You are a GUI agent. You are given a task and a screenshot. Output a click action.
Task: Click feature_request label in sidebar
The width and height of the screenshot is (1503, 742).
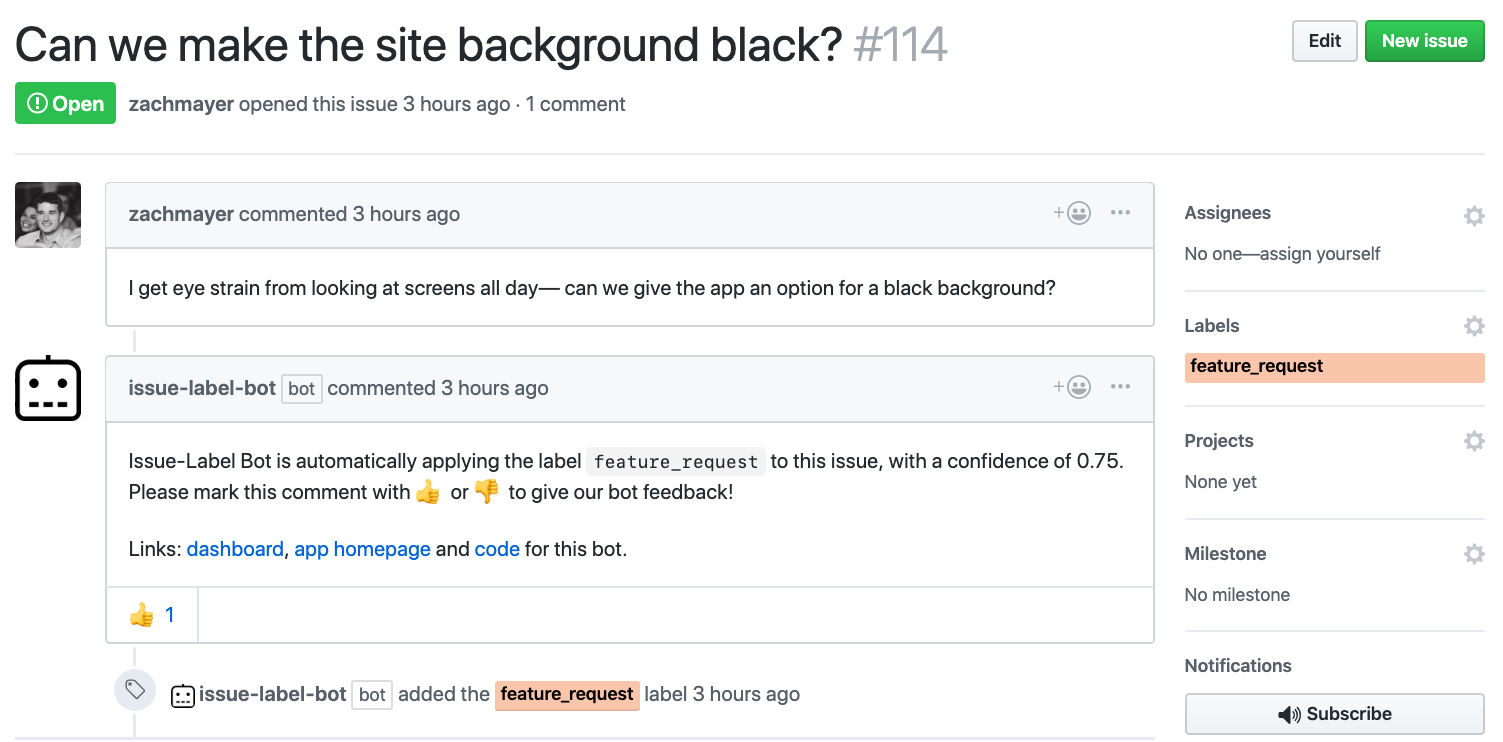1257,367
